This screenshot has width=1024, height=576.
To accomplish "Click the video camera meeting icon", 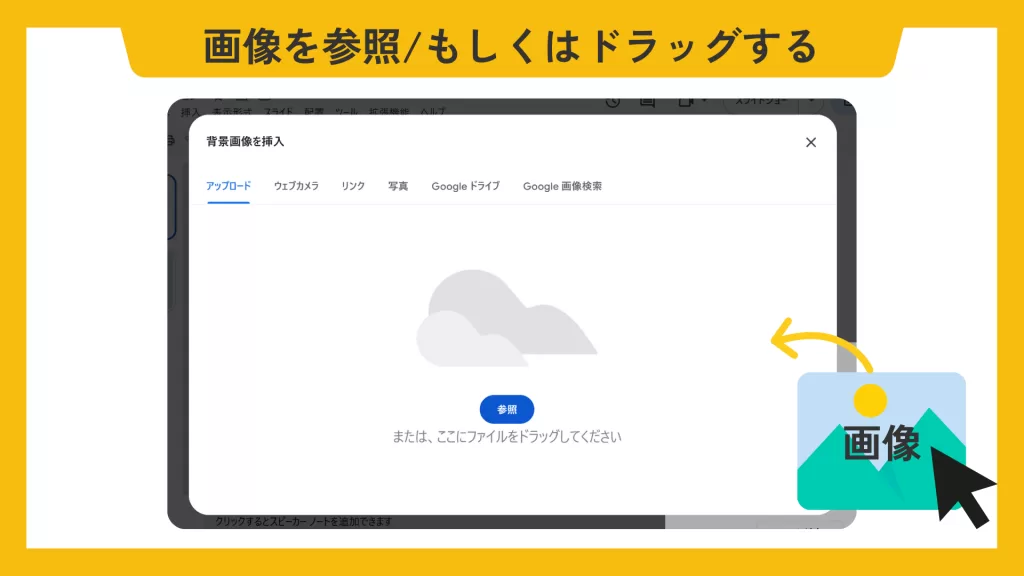I will [686, 102].
